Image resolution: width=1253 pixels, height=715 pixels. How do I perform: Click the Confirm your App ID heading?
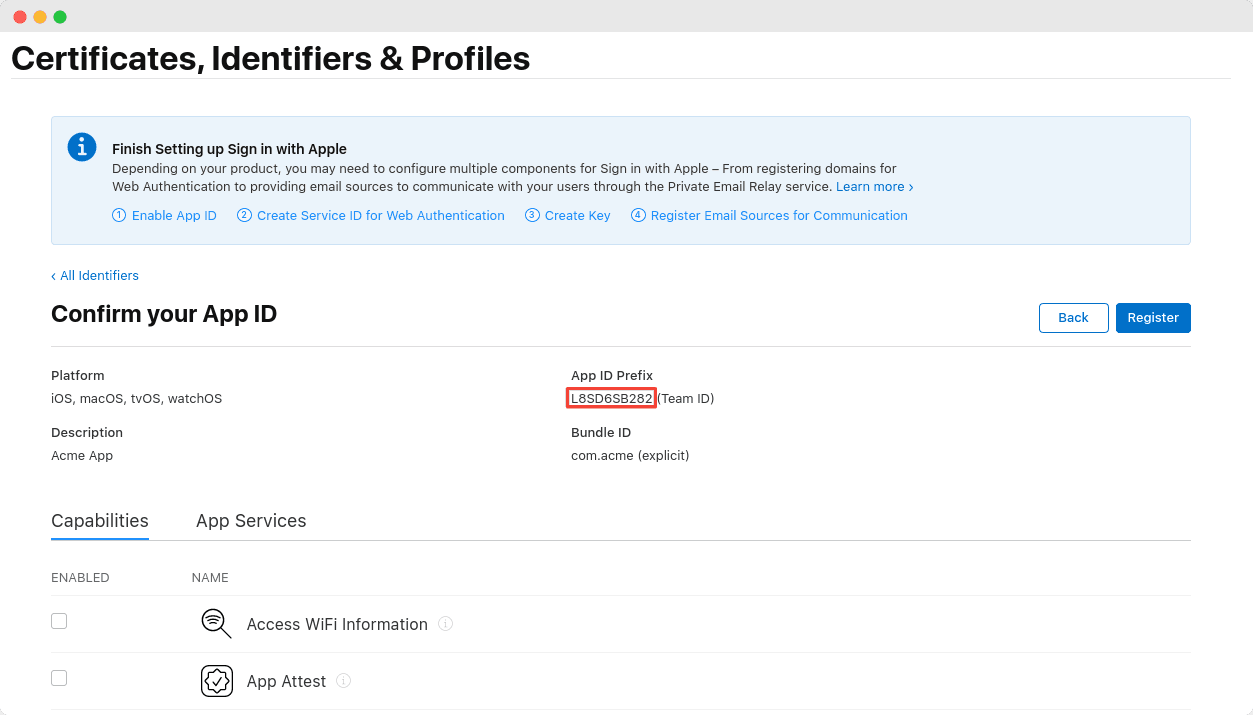164,314
